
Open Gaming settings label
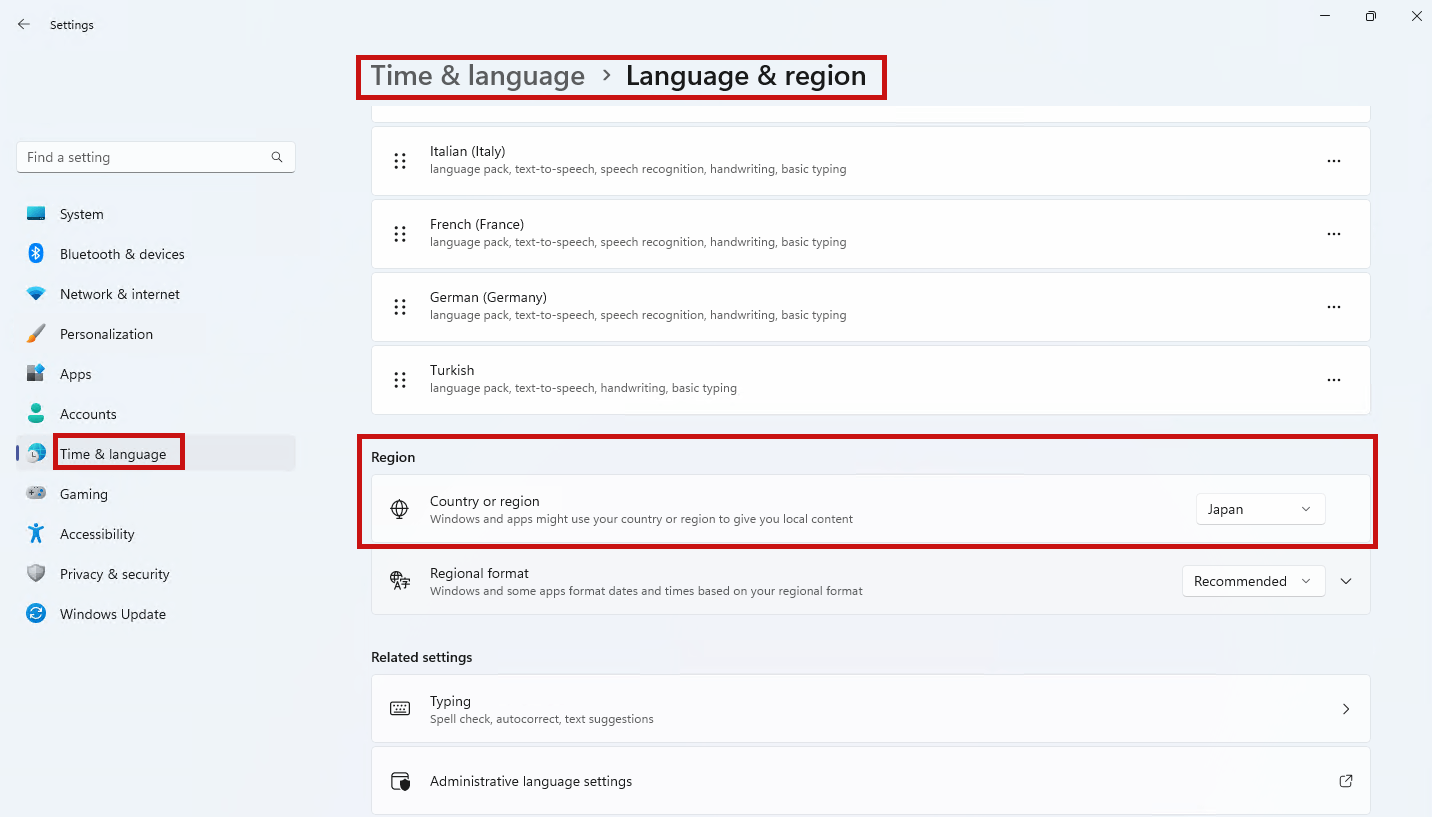coord(84,494)
